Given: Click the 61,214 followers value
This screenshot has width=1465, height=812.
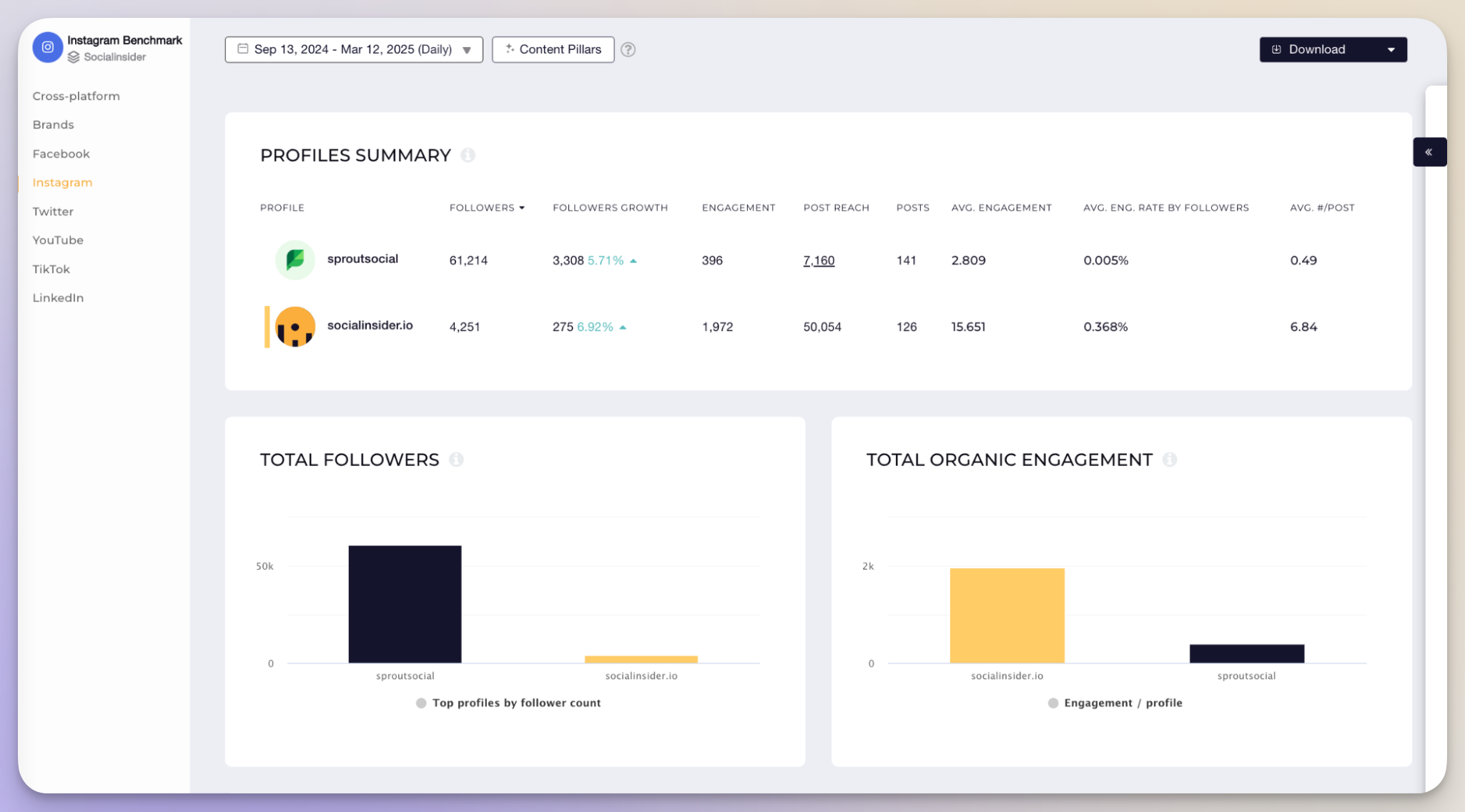Looking at the screenshot, I should (x=468, y=260).
